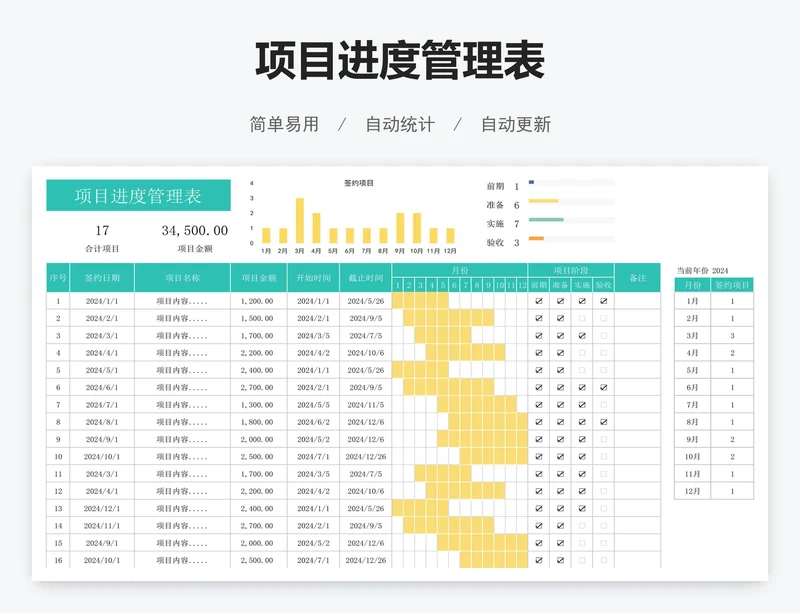The width and height of the screenshot is (800, 613).
Task: Uncheck the 验收 checkbox in row 6
Action: click(x=604, y=387)
